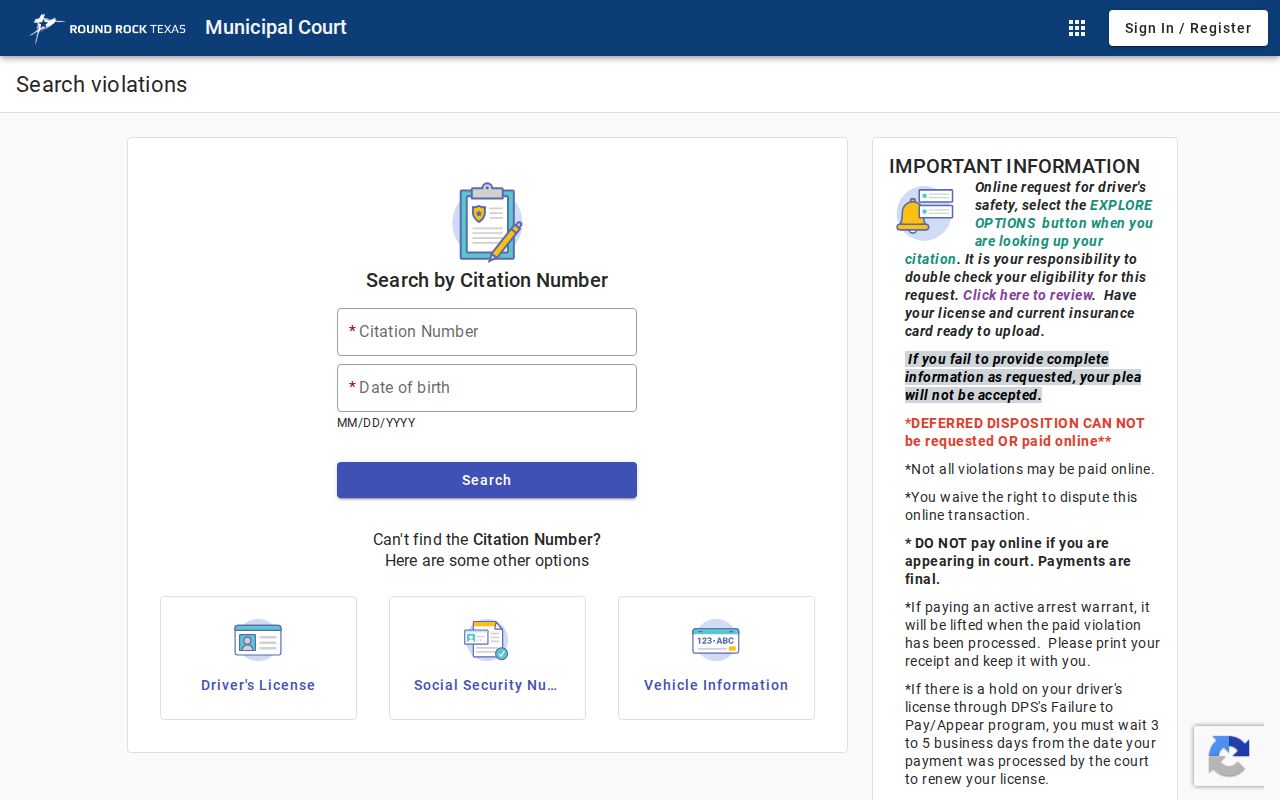Click the blue Search button
This screenshot has height=800, width=1280.
pyautogui.click(x=487, y=480)
